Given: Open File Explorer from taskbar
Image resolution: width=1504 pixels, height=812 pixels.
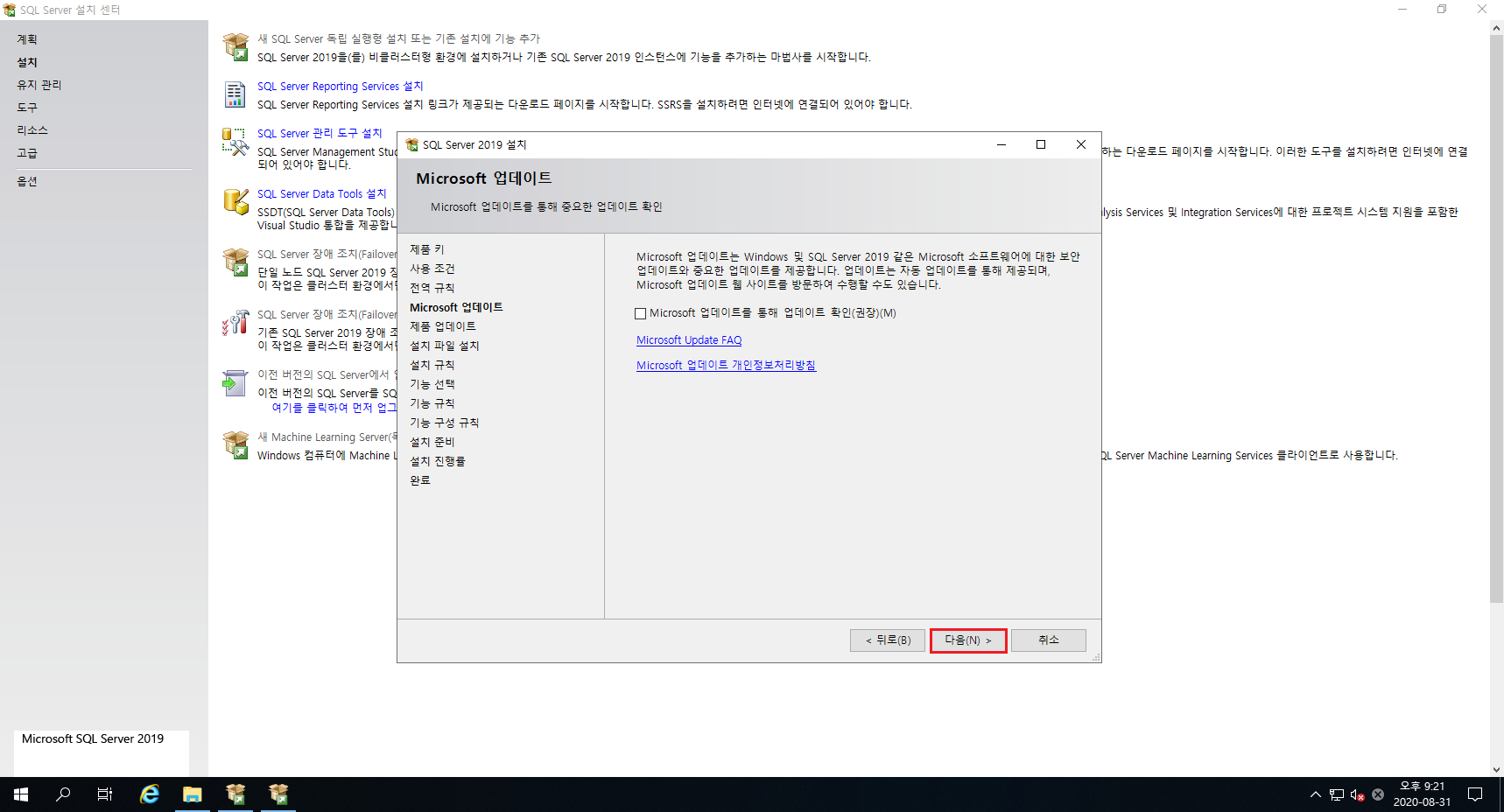Looking at the screenshot, I should pyautogui.click(x=193, y=794).
